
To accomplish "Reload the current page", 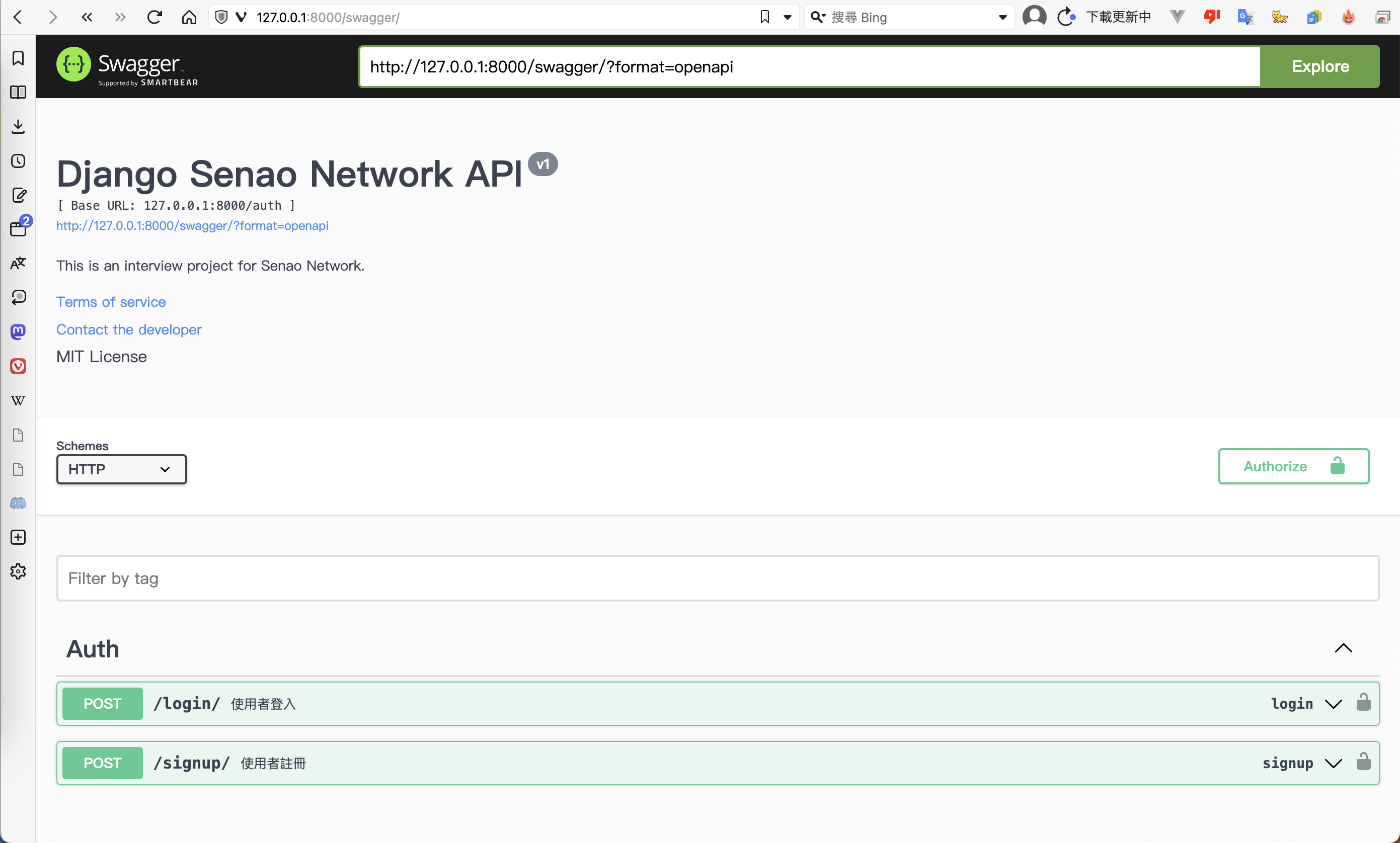I will [x=154, y=17].
